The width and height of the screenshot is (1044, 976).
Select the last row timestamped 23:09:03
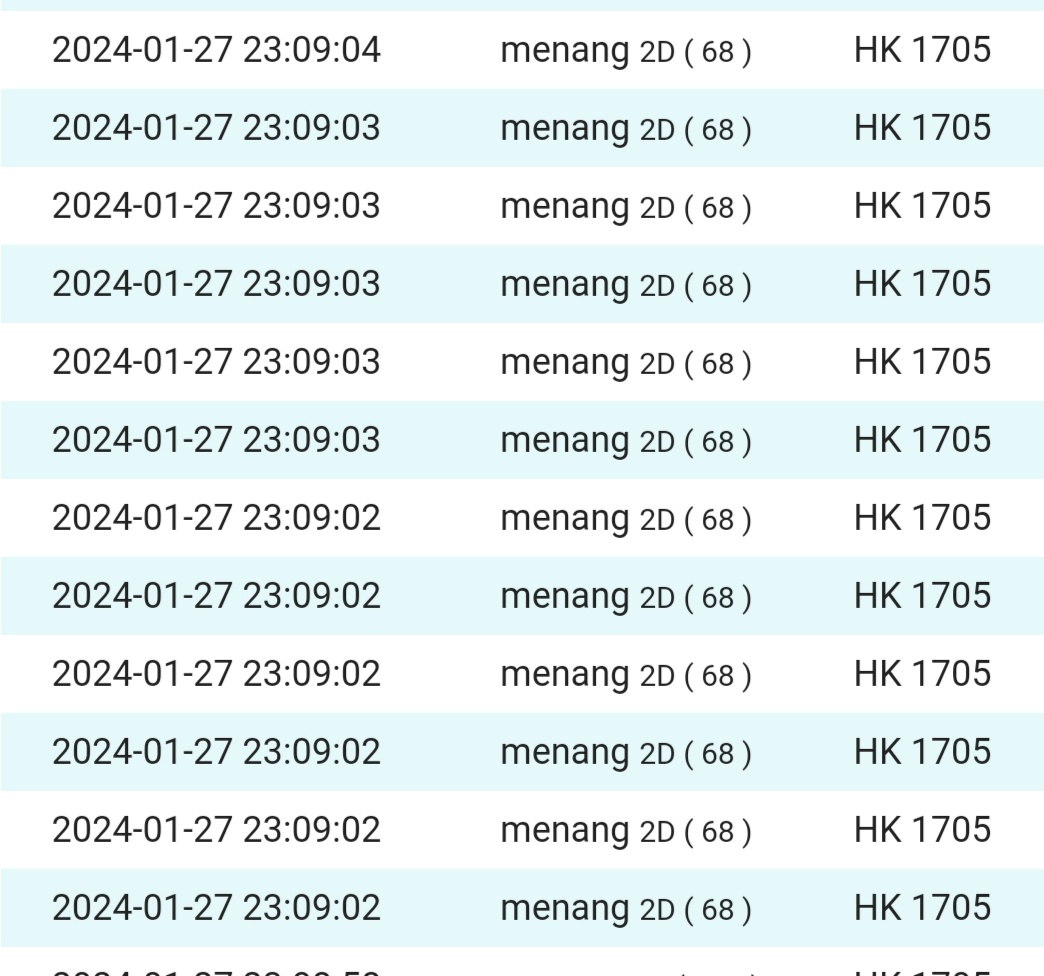(x=216, y=440)
